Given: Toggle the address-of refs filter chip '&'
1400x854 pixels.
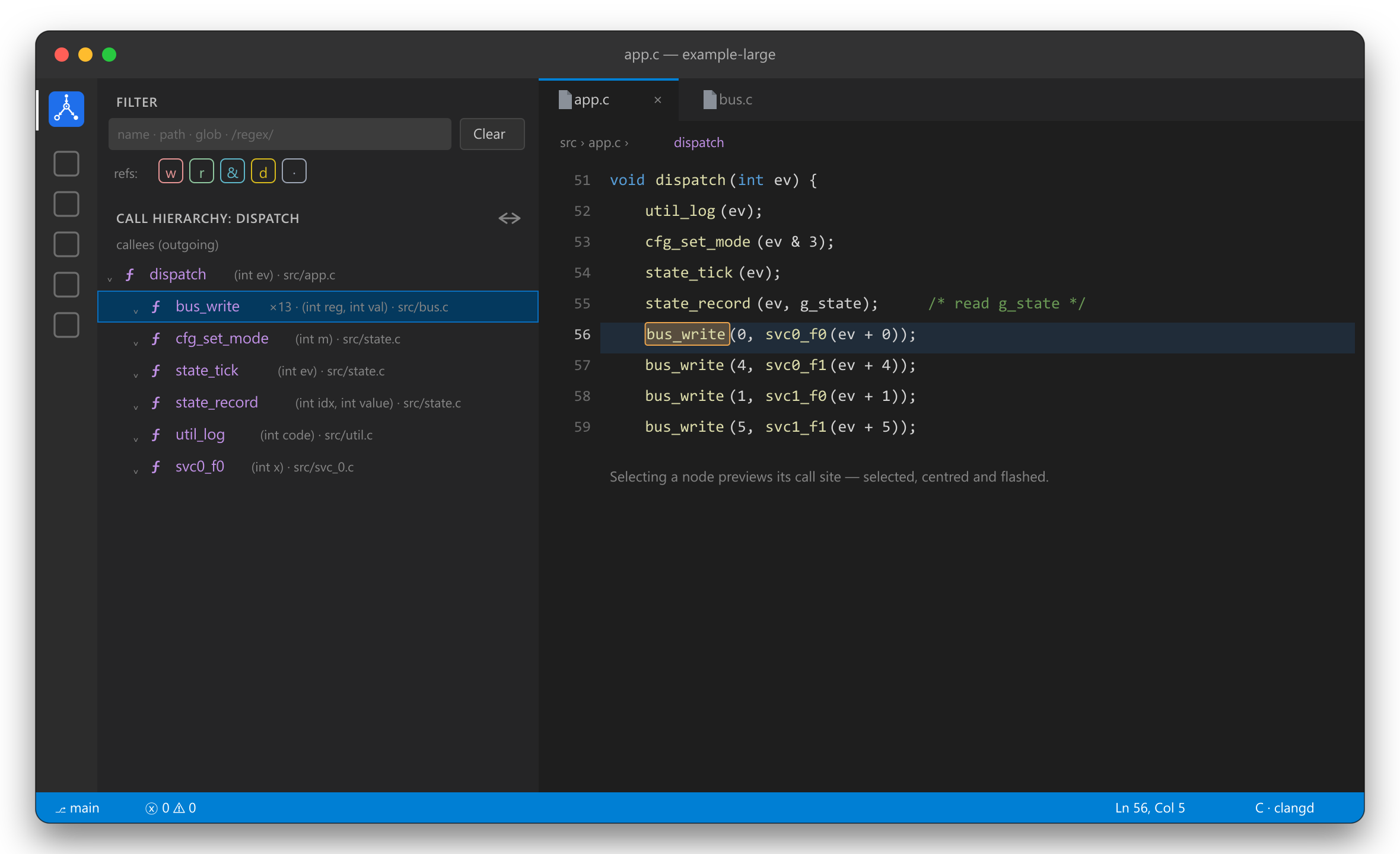Looking at the screenshot, I should pyautogui.click(x=233, y=171).
